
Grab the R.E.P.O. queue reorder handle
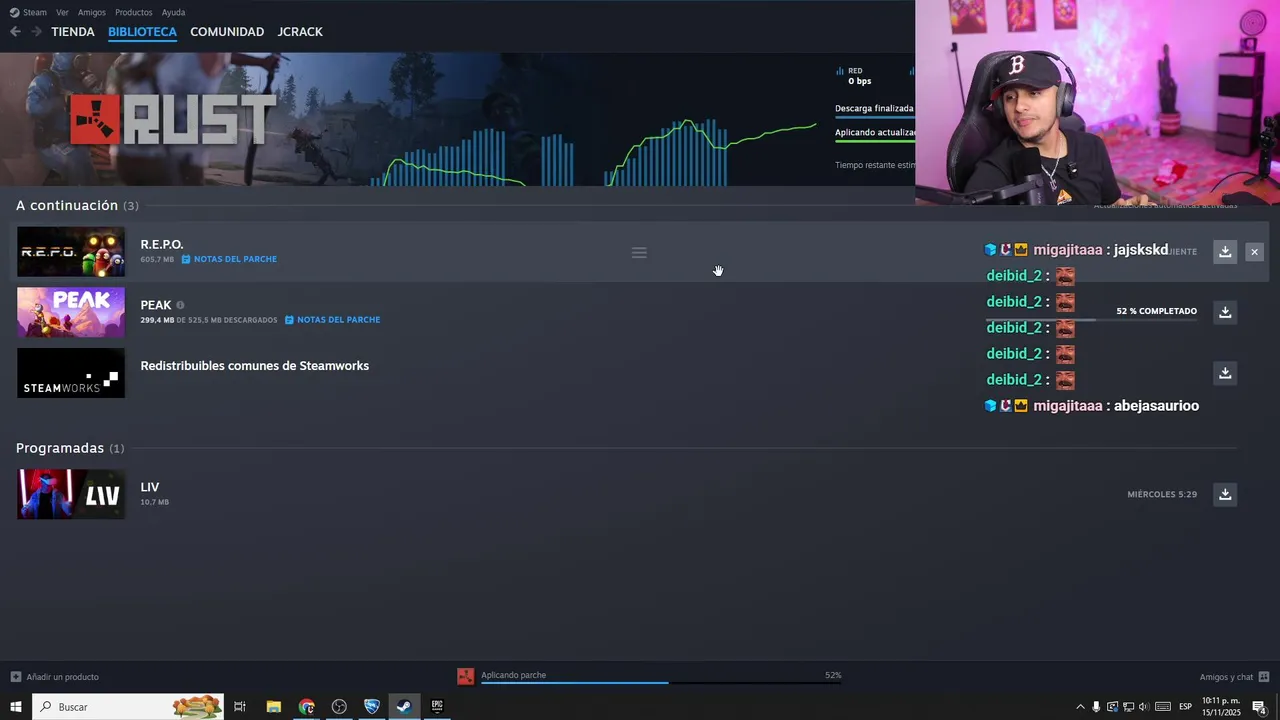639,253
